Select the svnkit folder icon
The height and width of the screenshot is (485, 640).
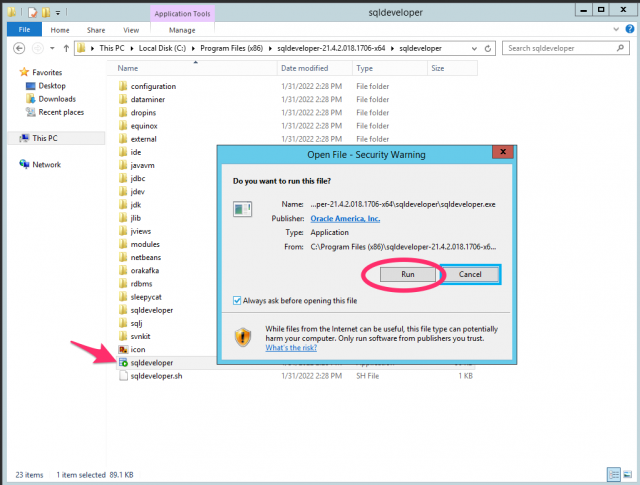point(123,336)
